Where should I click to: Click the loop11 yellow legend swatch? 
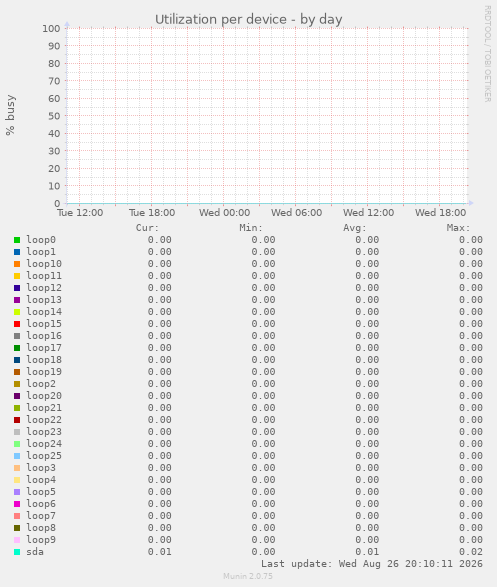[x=17, y=276]
